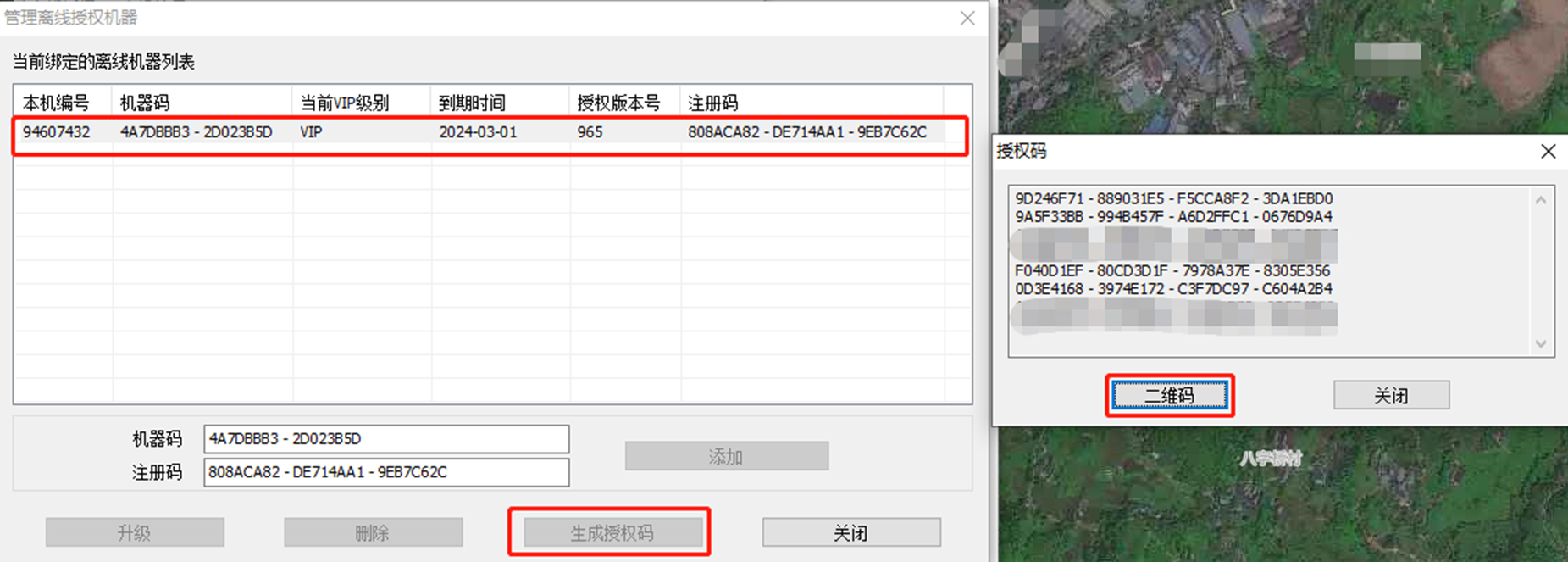Viewport: 1568px width, 562px height.
Task: Close the 管理离线授权机器 window with X
Action: [967, 18]
